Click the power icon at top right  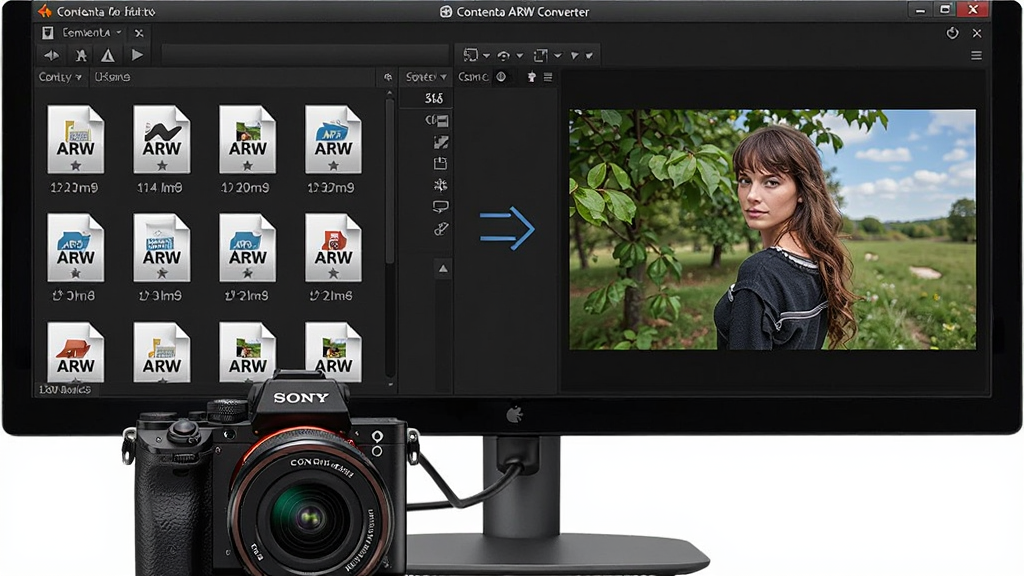[953, 33]
